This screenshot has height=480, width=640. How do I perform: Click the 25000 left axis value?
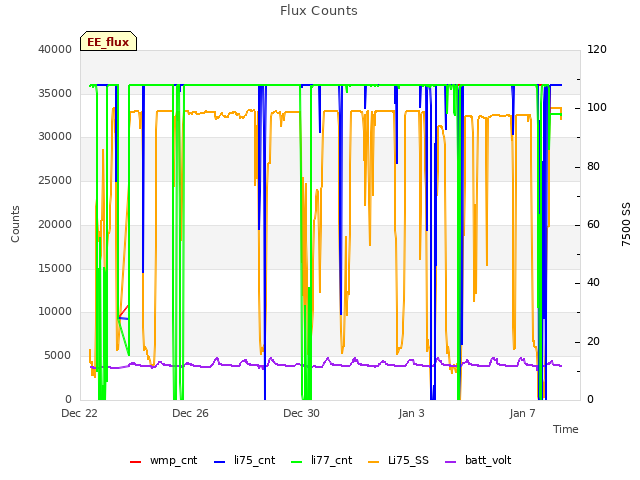click(x=55, y=180)
